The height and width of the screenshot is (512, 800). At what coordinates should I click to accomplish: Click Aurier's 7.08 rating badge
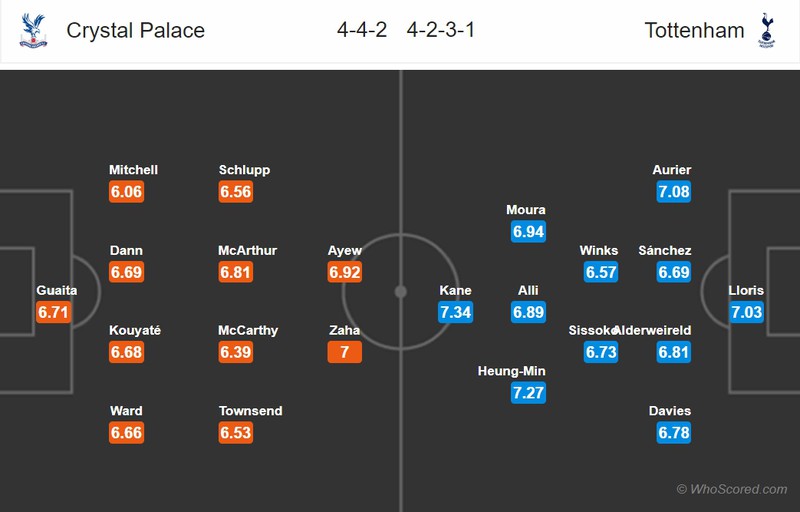click(x=674, y=192)
